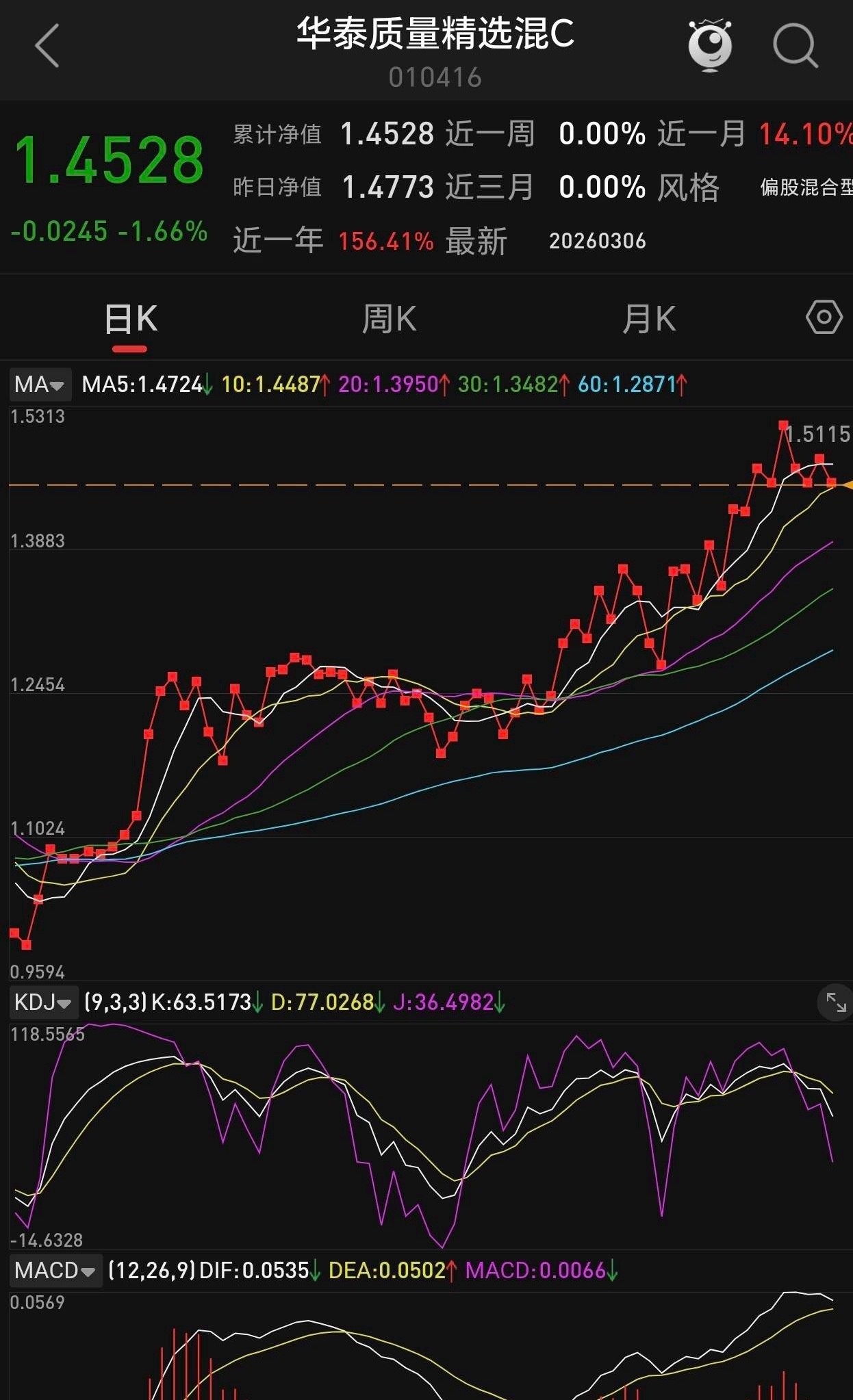Viewport: 853px width, 1400px height.
Task: Tap the MACD DIF:0.0535 reading
Action: [x=255, y=1271]
